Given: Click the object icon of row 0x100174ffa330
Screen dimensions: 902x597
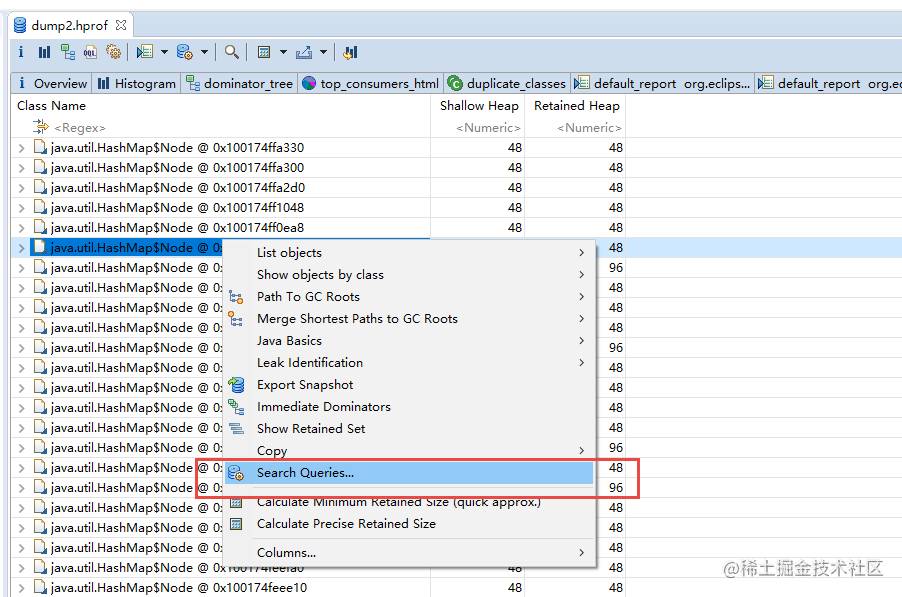Looking at the screenshot, I should pyautogui.click(x=40, y=147).
